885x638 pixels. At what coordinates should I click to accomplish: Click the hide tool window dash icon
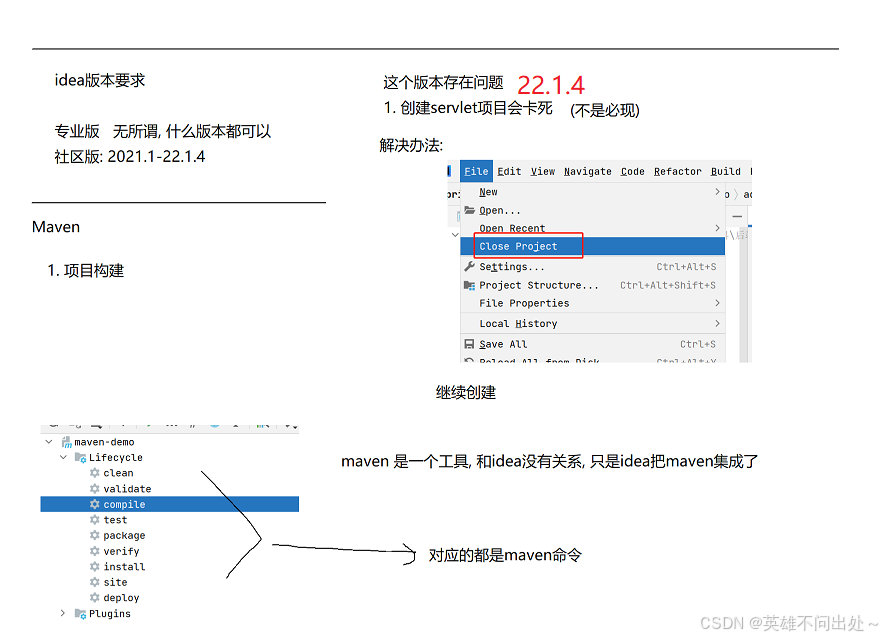pyautogui.click(x=737, y=216)
